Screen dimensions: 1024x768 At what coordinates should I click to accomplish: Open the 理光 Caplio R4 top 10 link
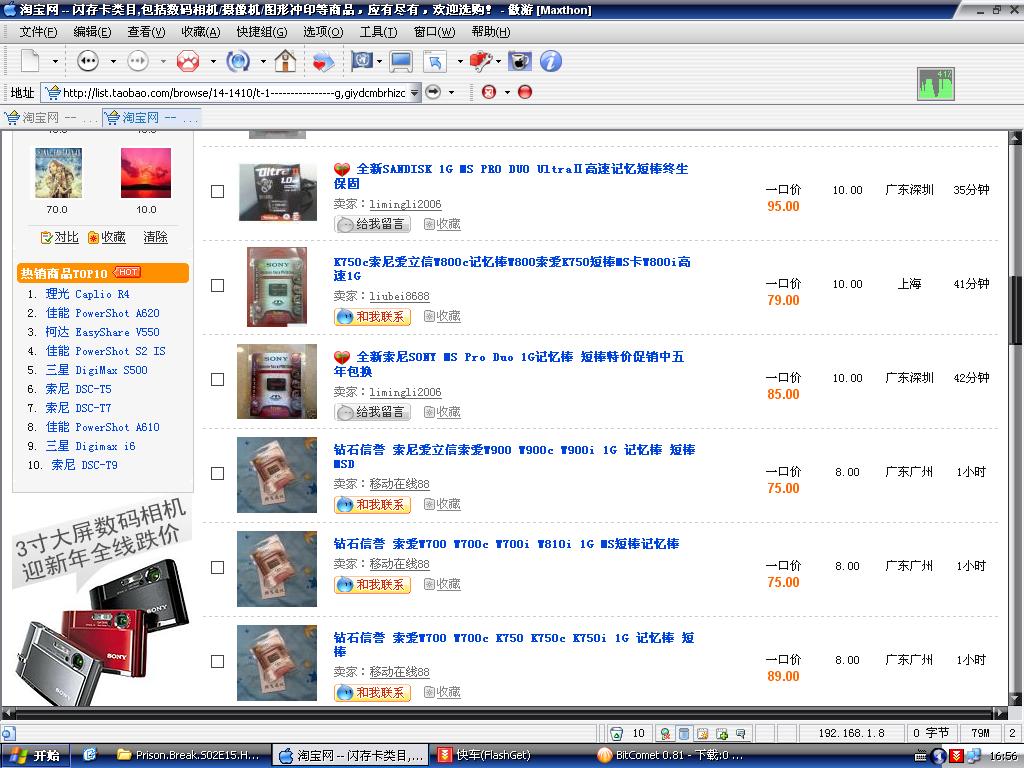88,294
